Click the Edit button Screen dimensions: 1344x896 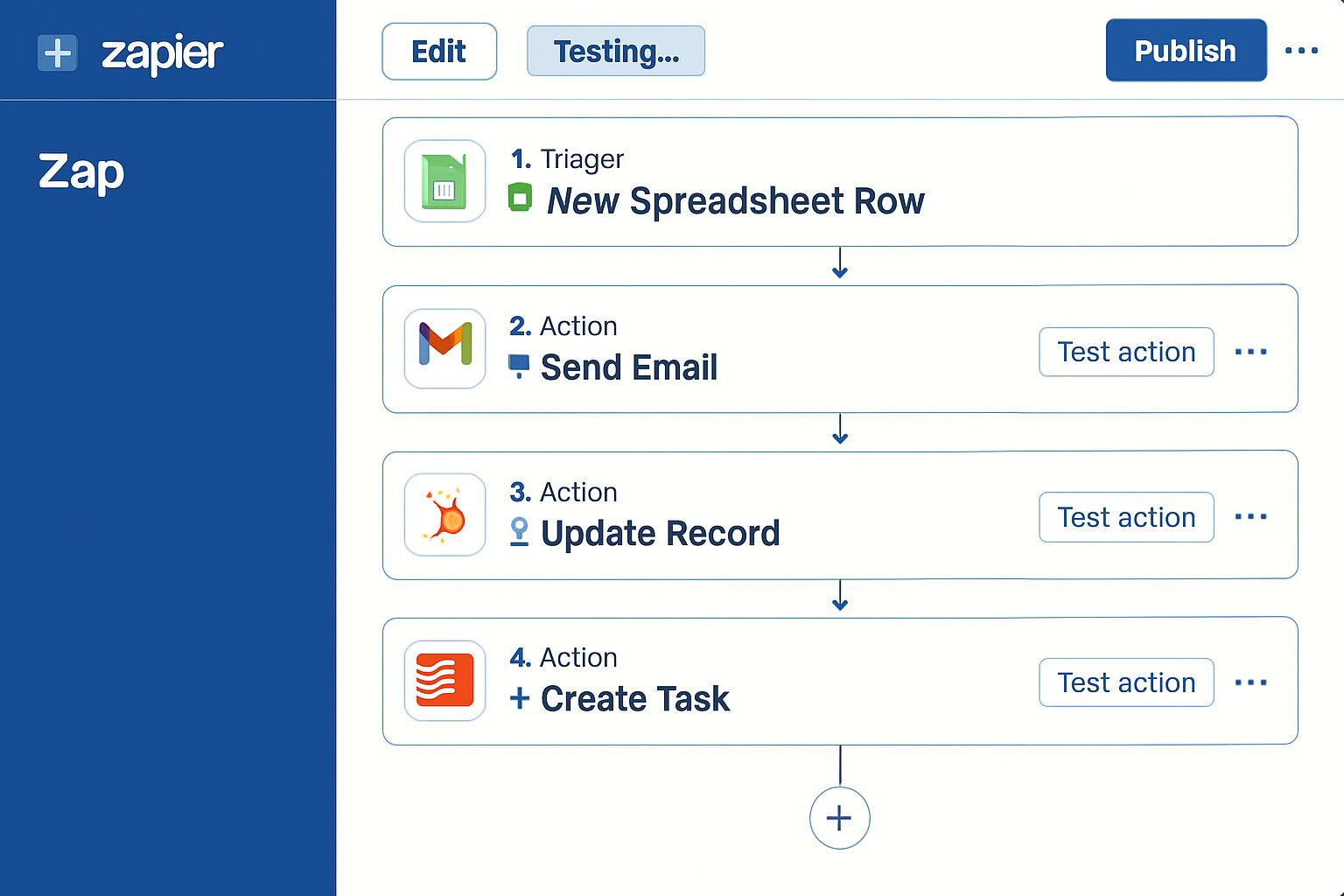439,52
